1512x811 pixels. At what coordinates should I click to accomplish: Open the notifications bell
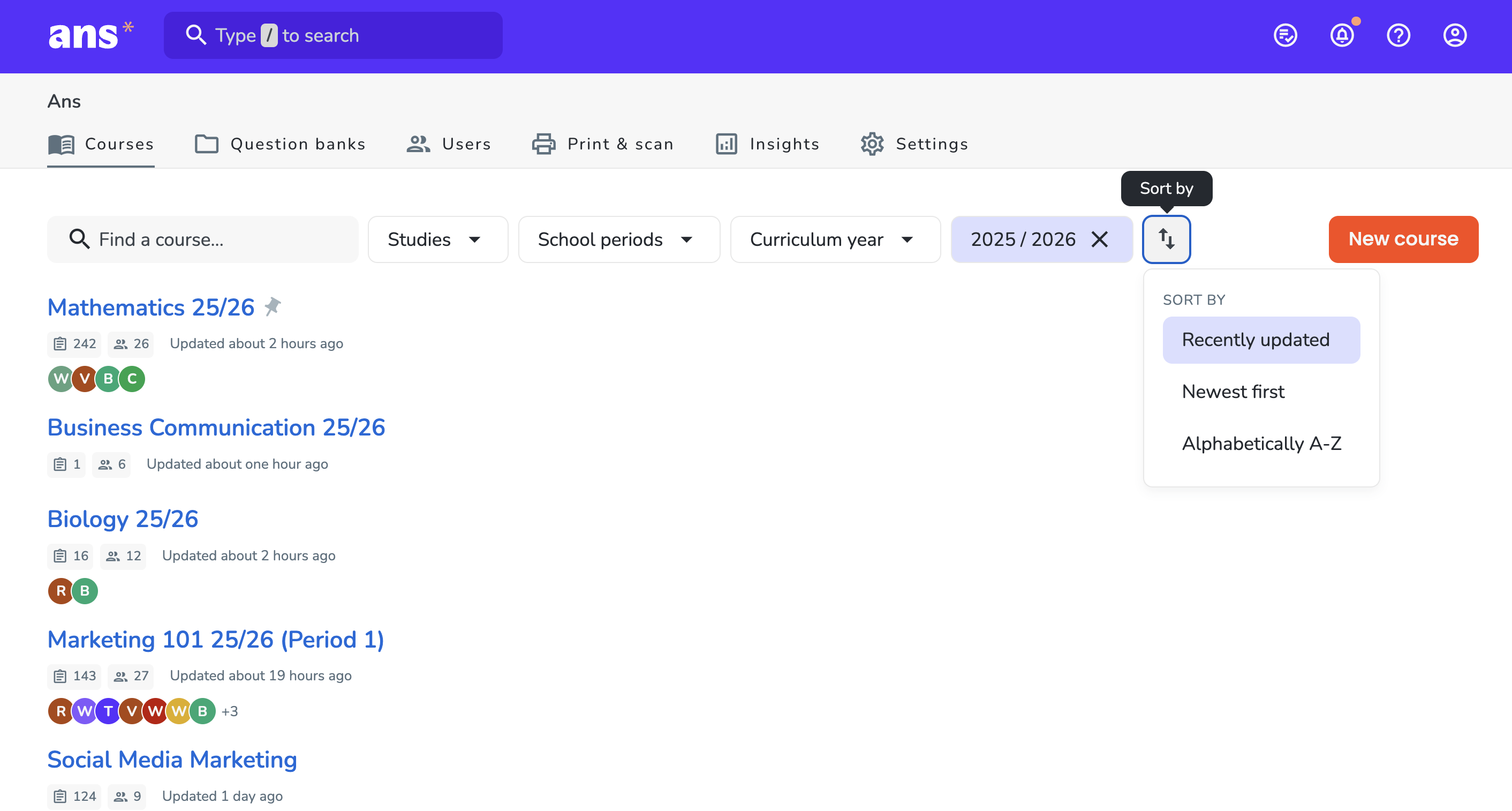pos(1342,35)
